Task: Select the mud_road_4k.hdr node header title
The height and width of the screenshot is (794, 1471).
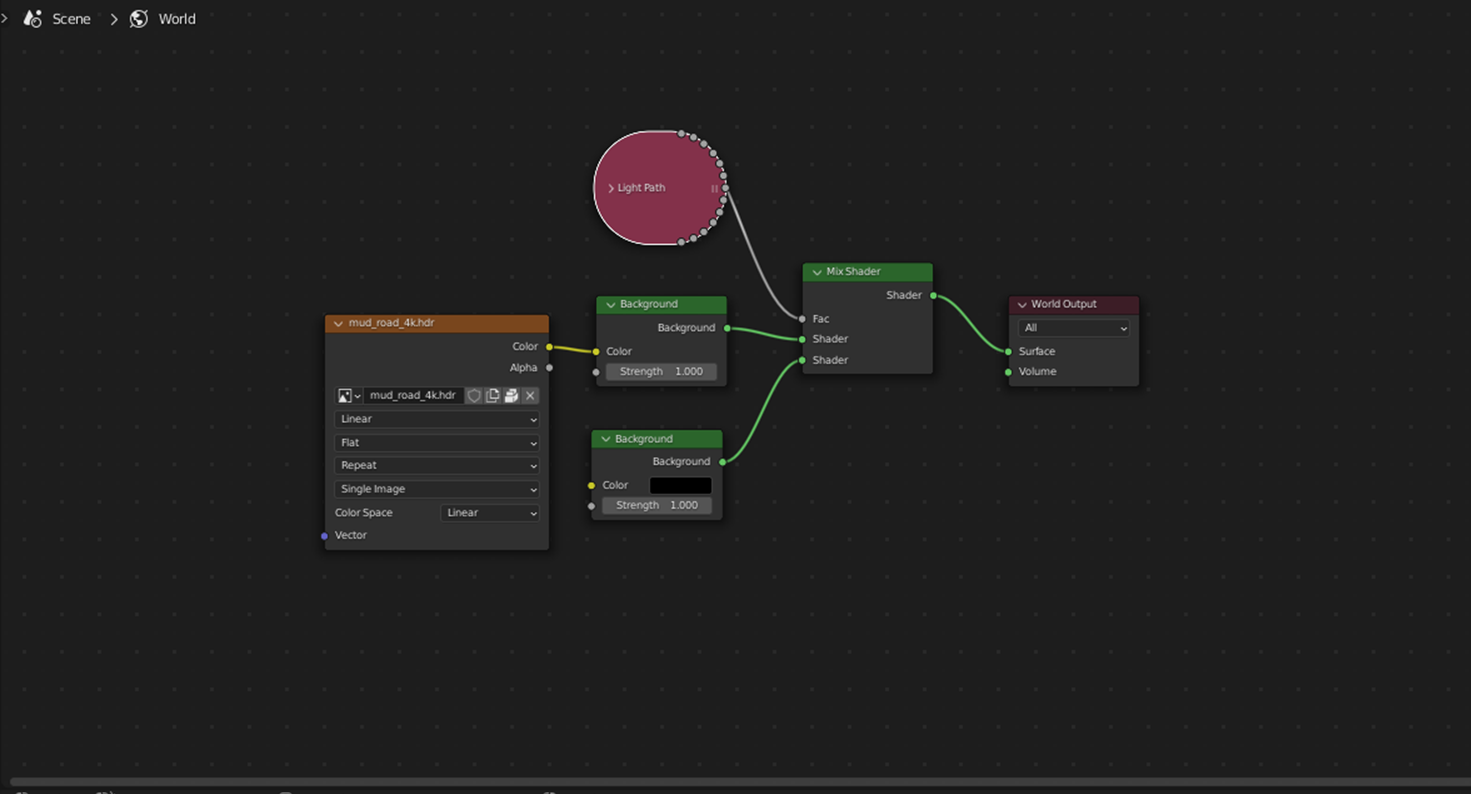Action: pos(391,323)
